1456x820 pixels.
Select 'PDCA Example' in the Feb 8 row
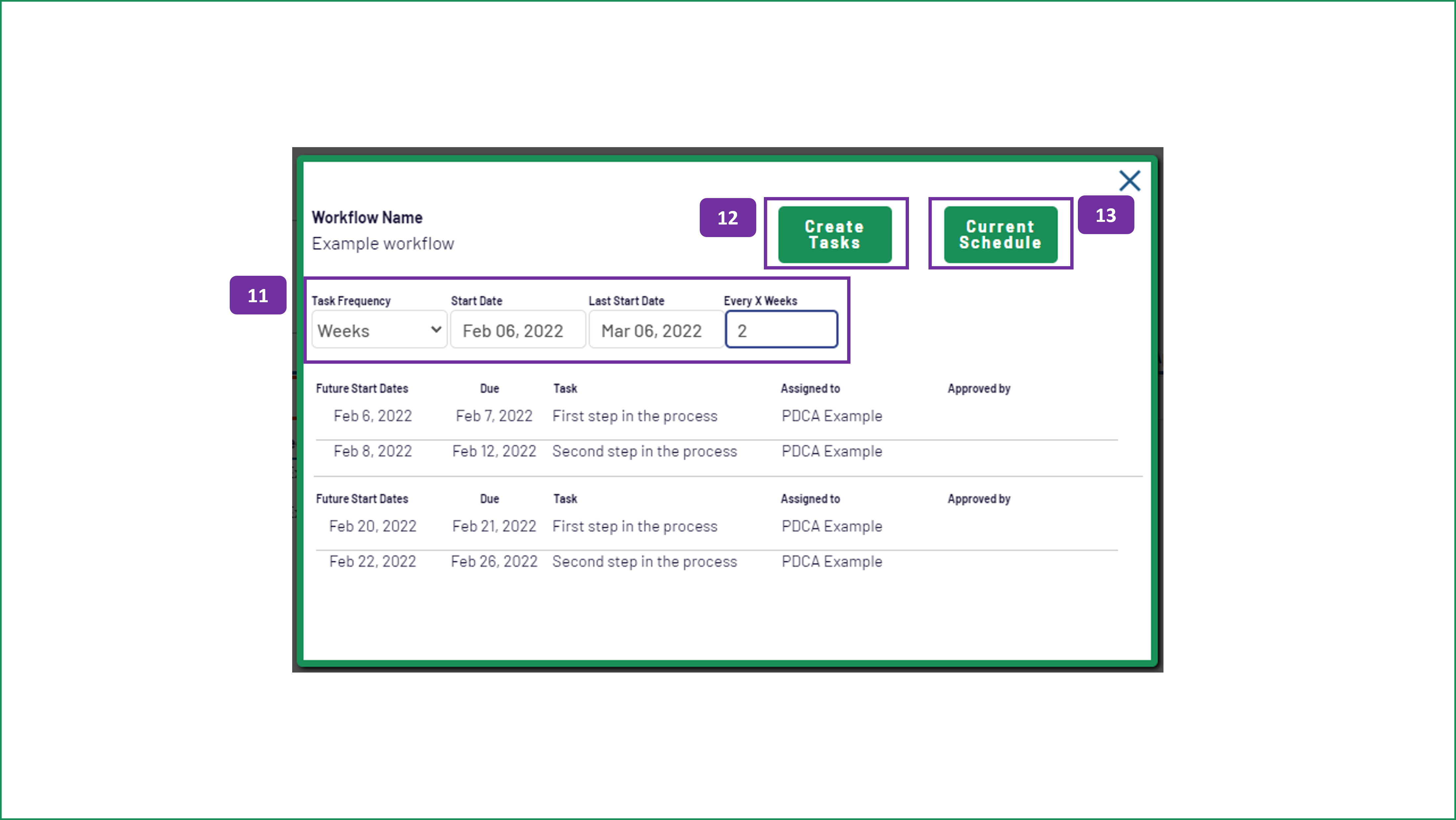(x=831, y=451)
